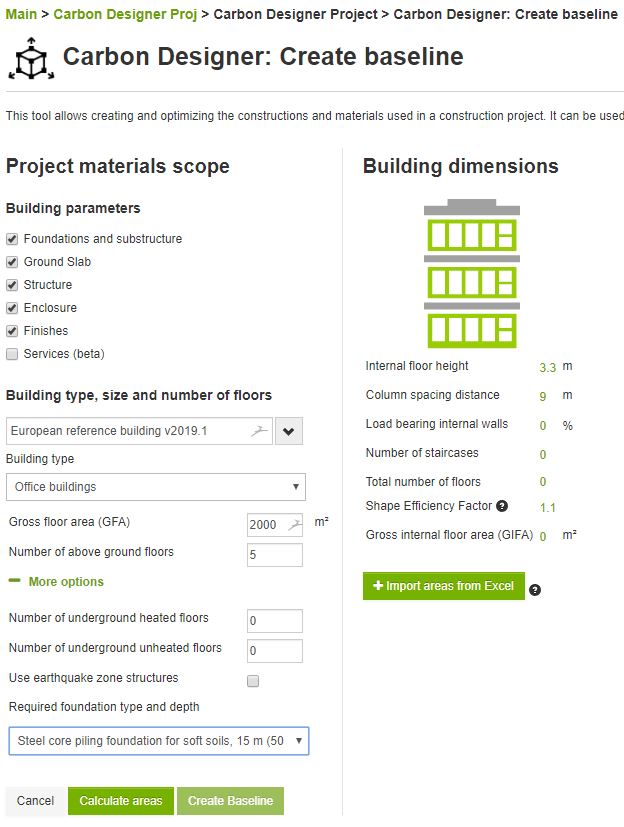
Task: Click the minus icon beside More options
Action: 15,582
